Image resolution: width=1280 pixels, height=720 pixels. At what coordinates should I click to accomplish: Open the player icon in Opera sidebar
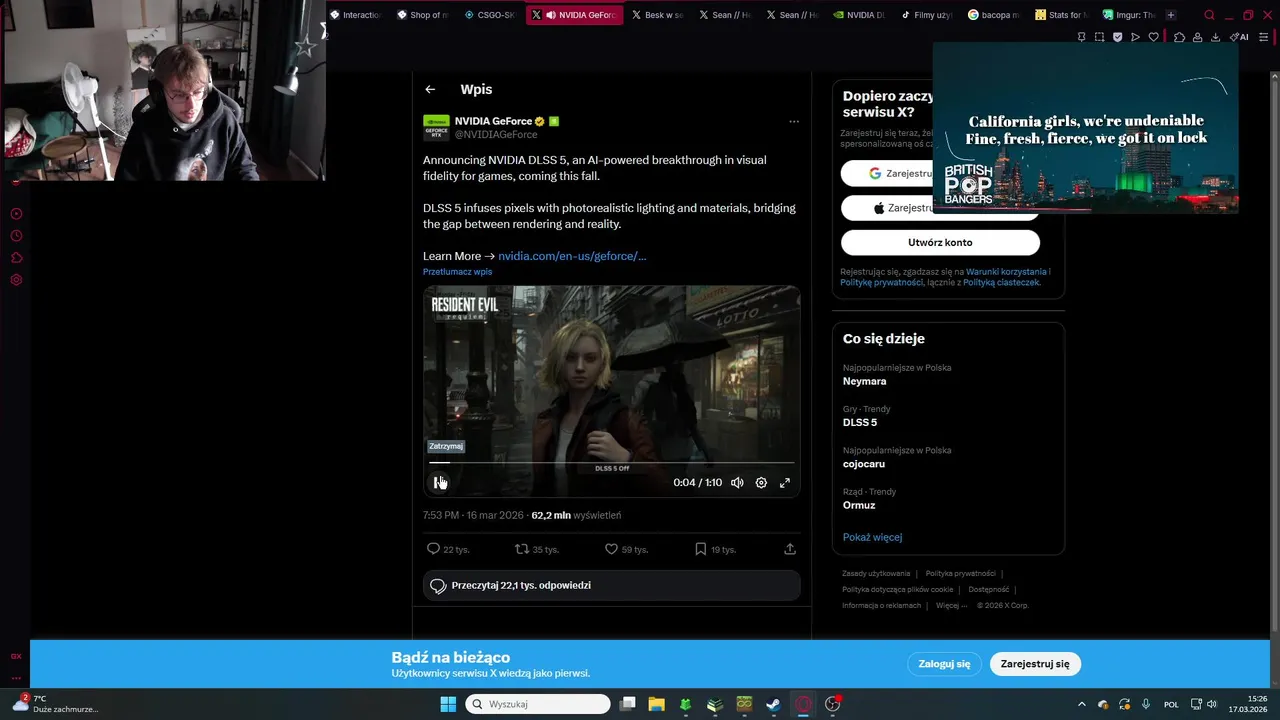tap(16, 214)
